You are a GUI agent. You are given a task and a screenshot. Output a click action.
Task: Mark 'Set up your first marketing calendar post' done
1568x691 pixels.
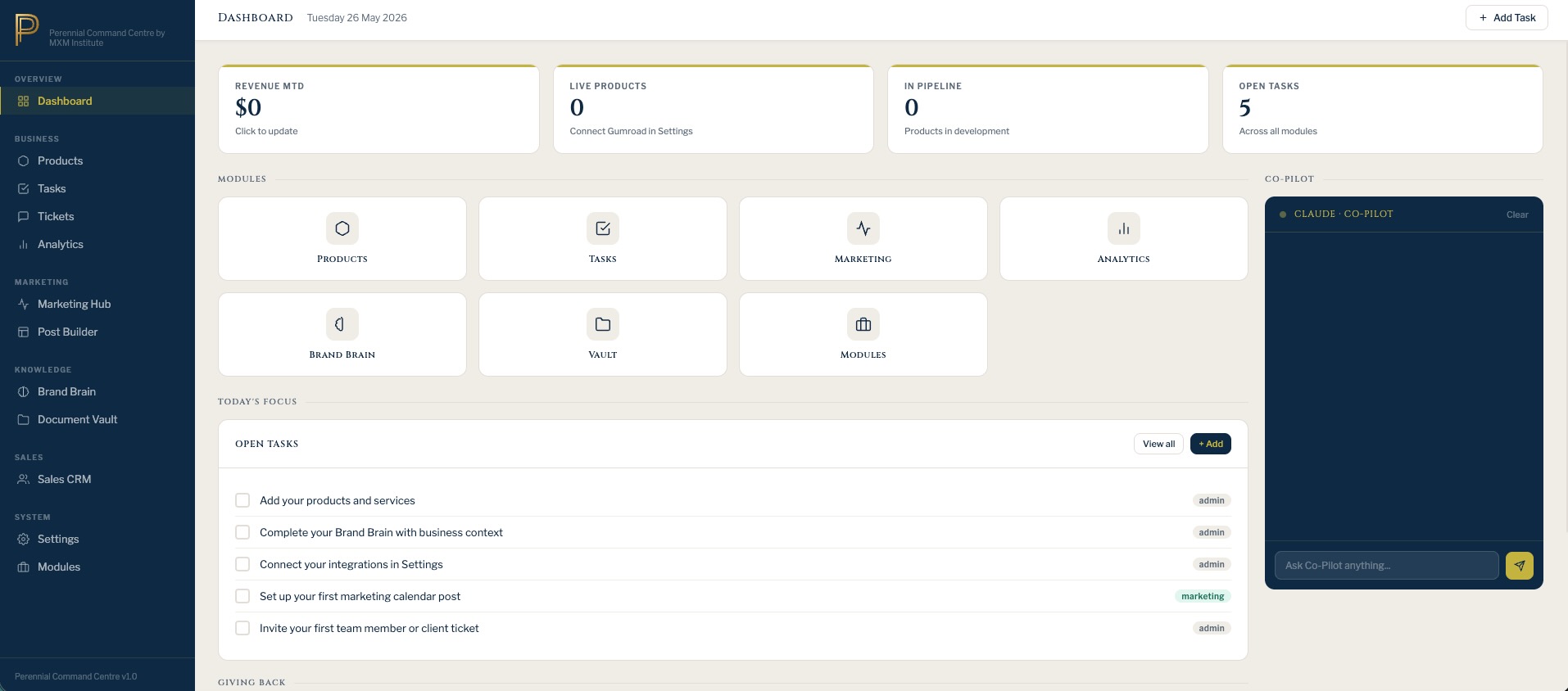pos(242,596)
